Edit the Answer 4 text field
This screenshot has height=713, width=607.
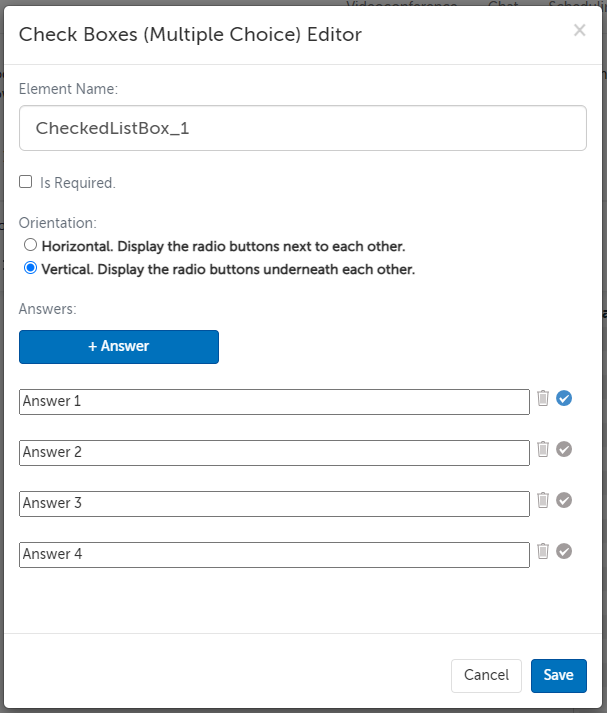274,554
